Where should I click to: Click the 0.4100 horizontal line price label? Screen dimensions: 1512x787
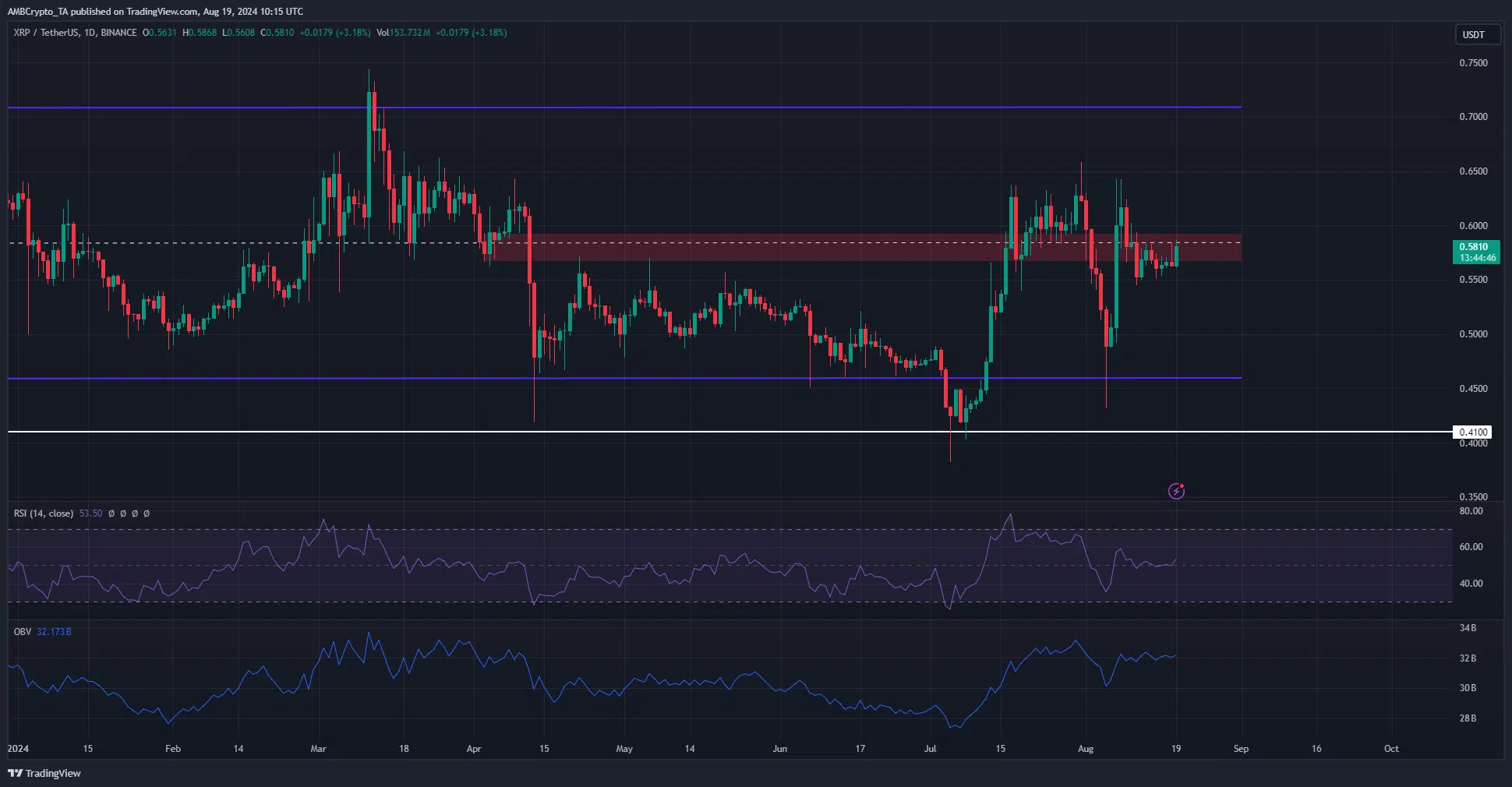coord(1474,432)
